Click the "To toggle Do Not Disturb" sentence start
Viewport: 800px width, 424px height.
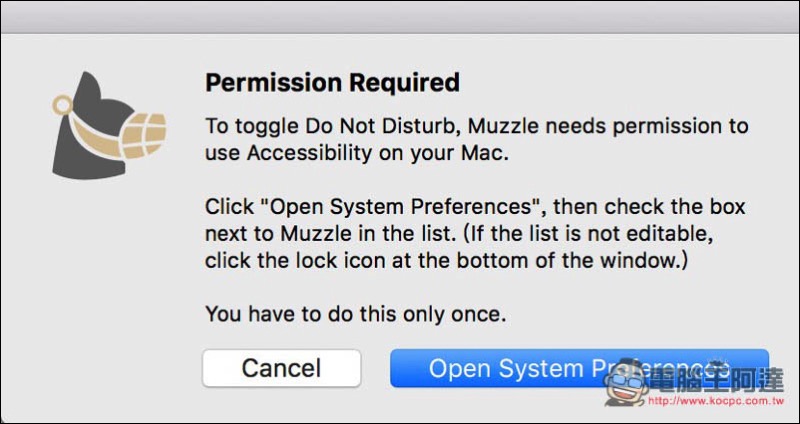pos(334,126)
